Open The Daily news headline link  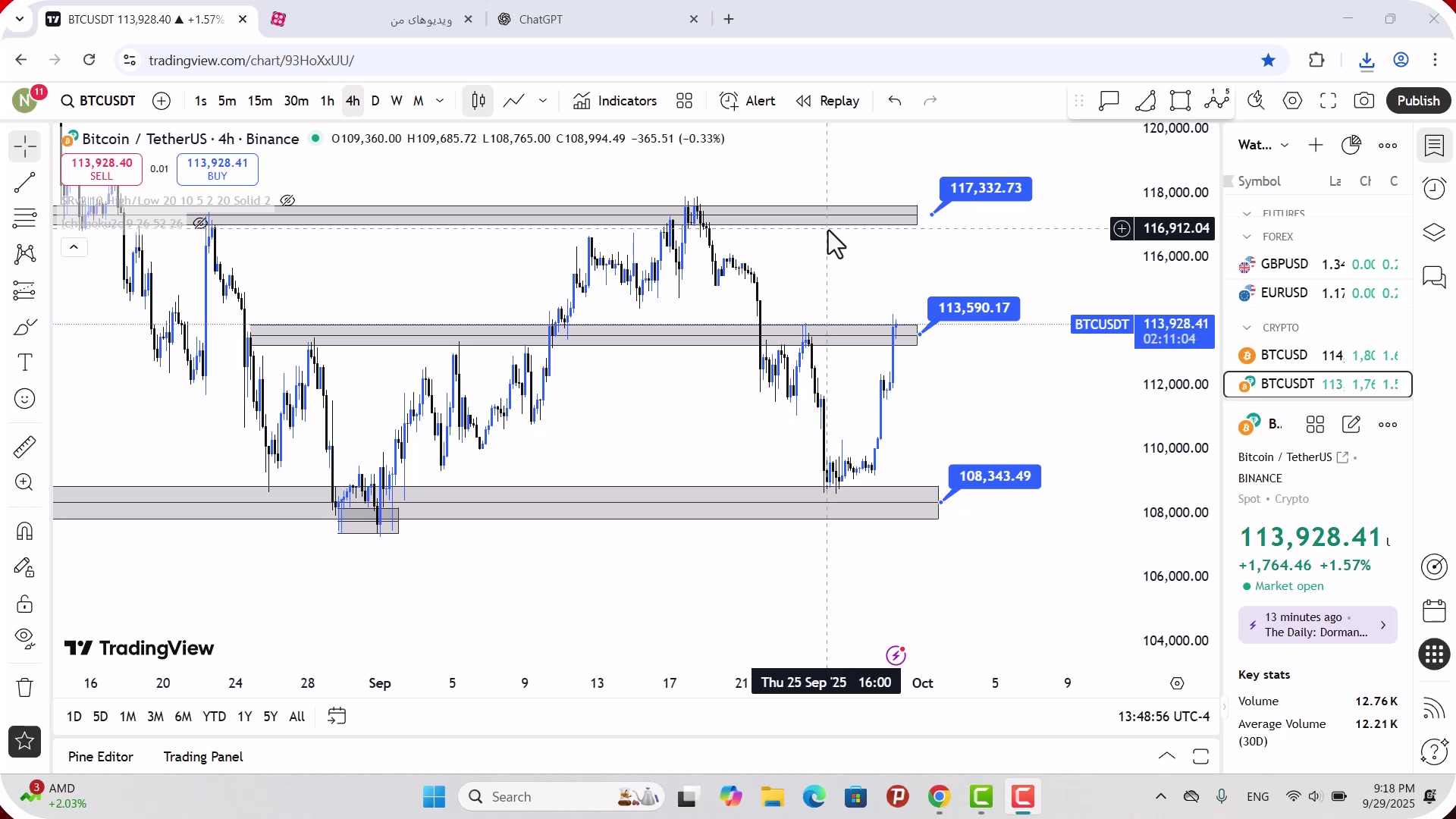click(x=1318, y=625)
